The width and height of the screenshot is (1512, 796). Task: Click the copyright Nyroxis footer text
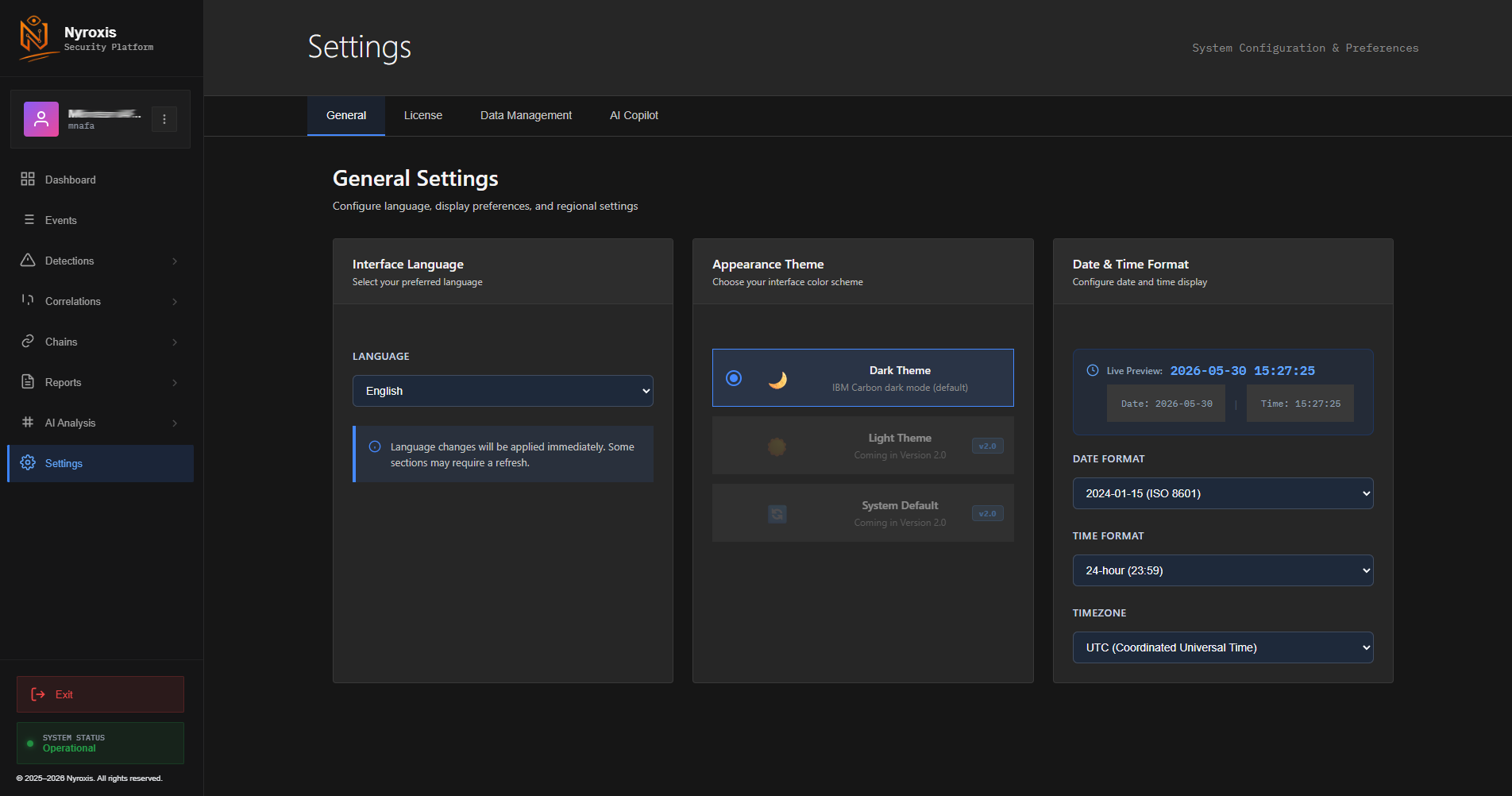click(x=90, y=779)
